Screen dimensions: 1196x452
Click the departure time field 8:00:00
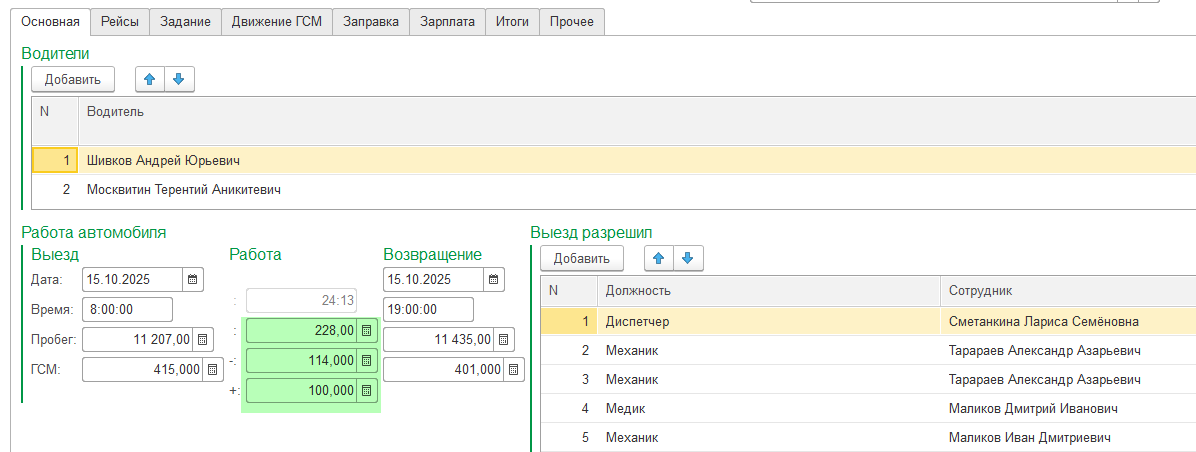(x=127, y=310)
